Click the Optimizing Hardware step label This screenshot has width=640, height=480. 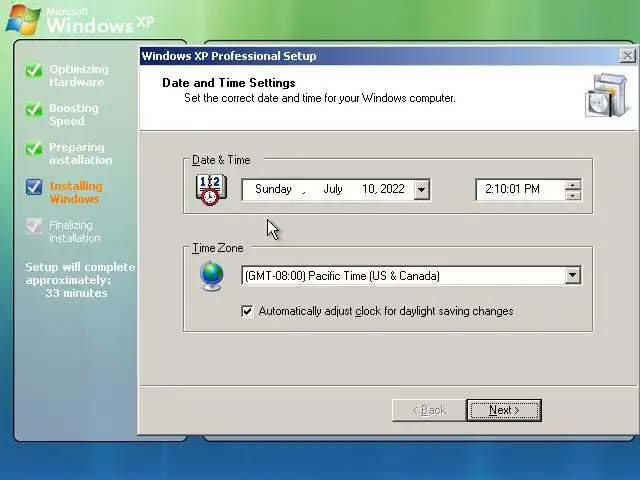click(79, 76)
